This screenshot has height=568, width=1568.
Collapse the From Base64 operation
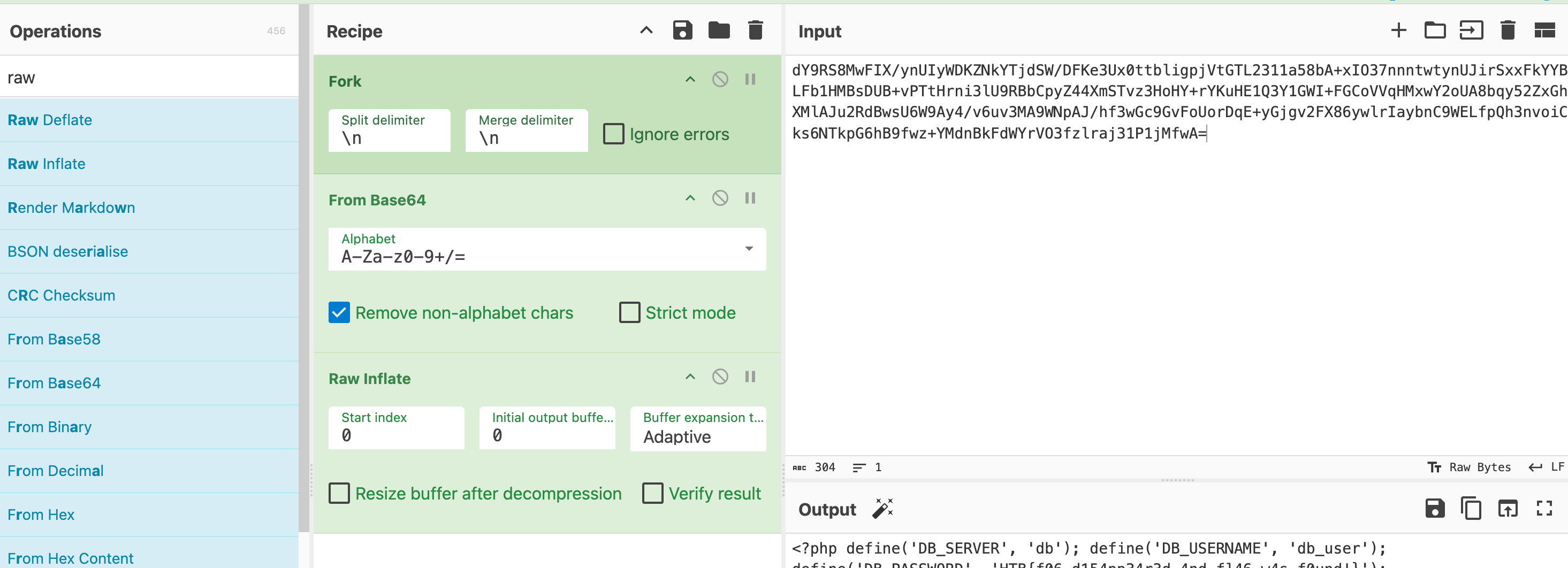(x=690, y=198)
